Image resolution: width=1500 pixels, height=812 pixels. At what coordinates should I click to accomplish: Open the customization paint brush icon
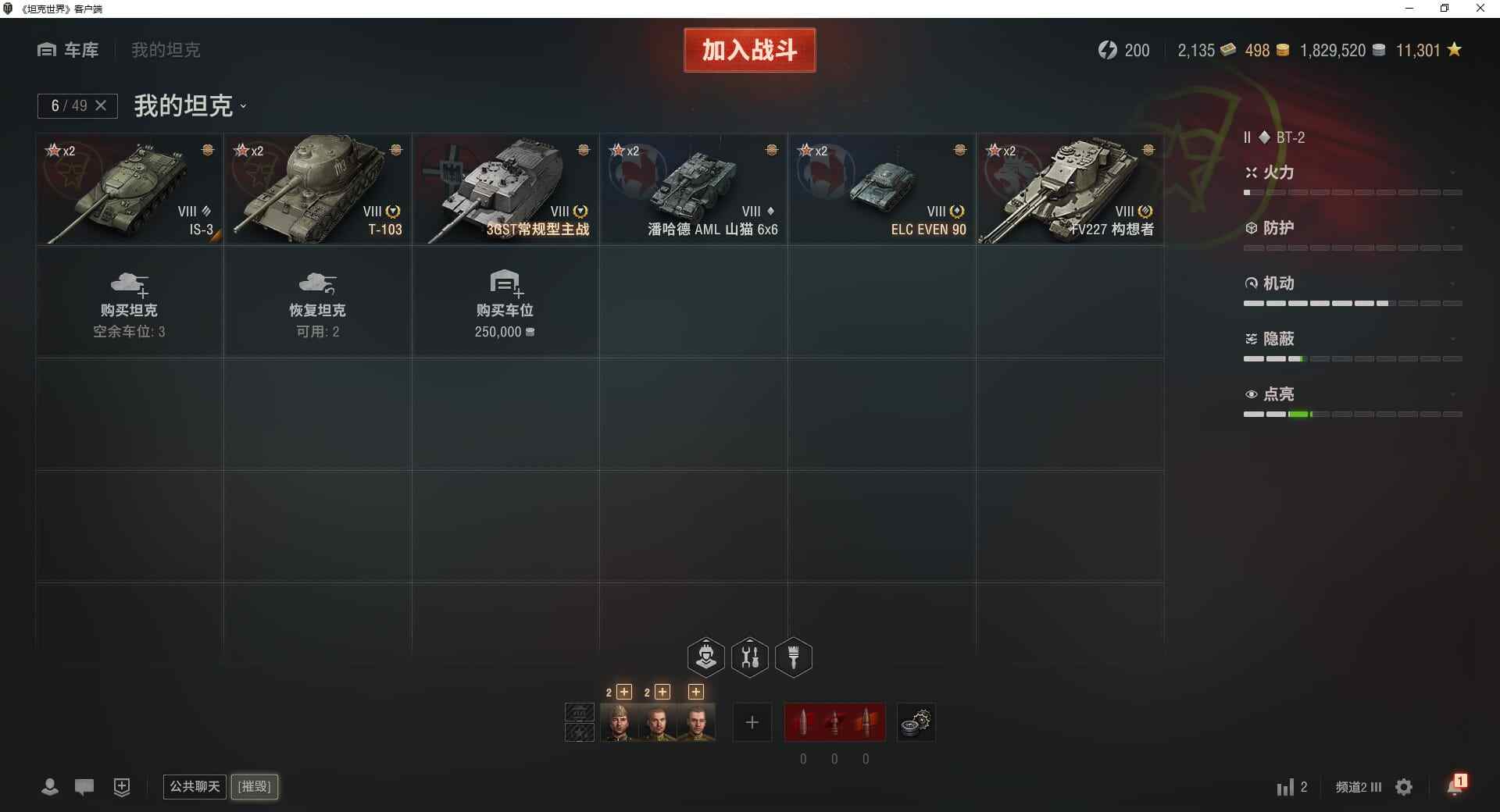pyautogui.click(x=794, y=657)
